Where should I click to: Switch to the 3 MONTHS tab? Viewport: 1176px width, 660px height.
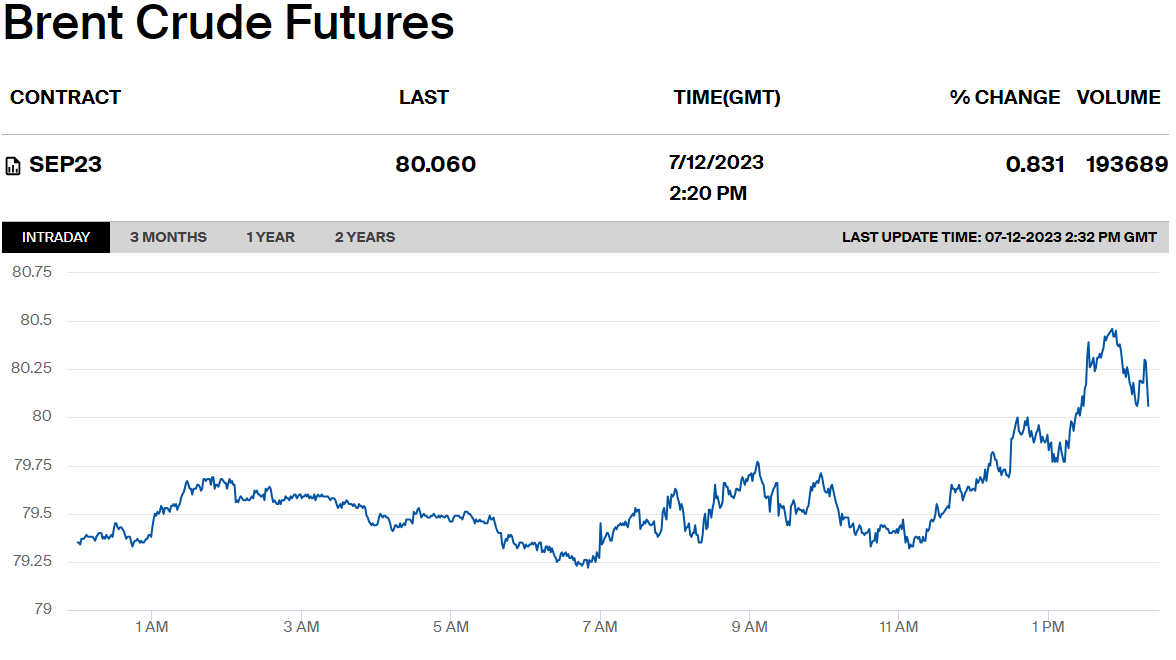point(168,237)
